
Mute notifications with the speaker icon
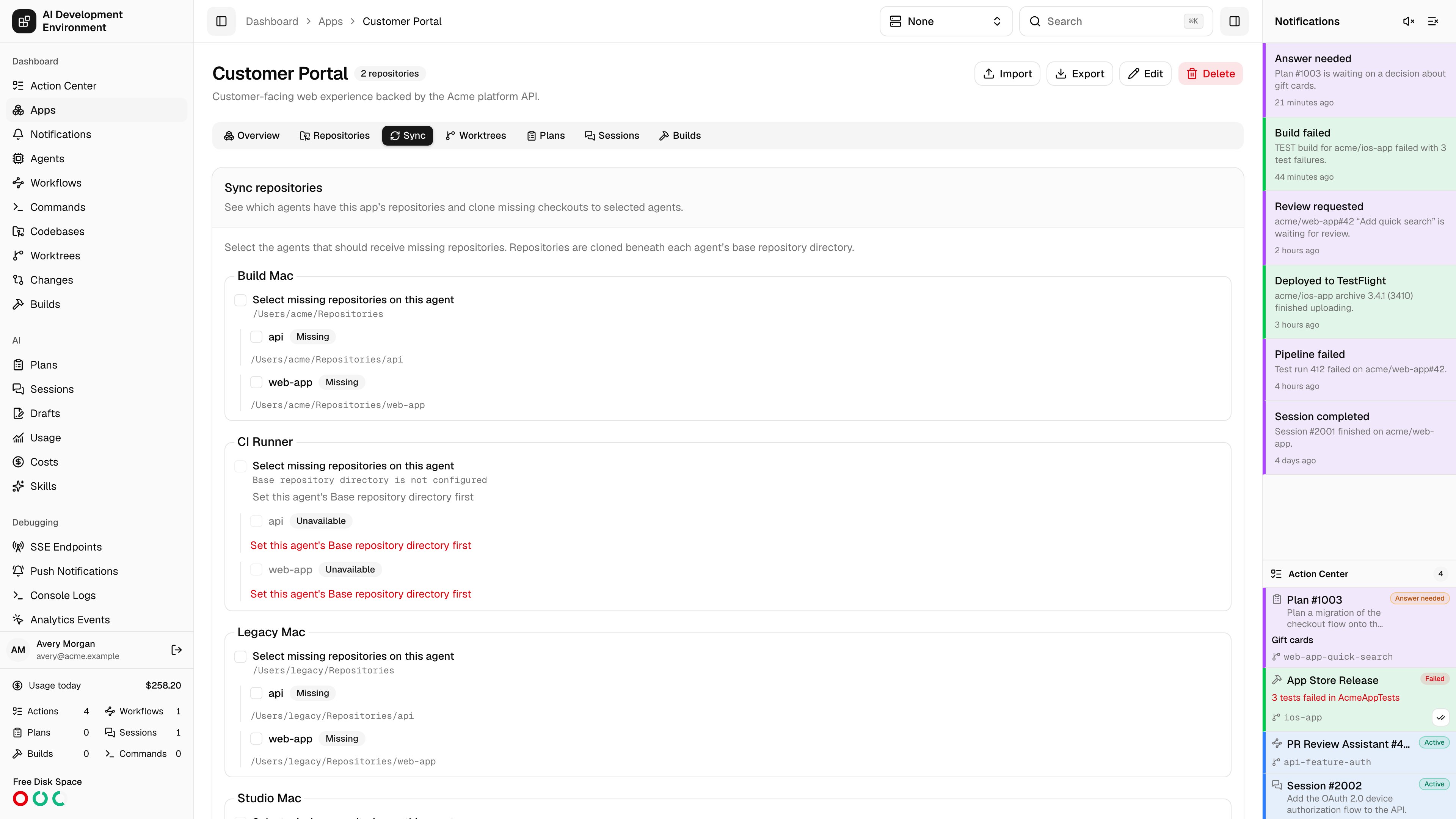(1409, 21)
